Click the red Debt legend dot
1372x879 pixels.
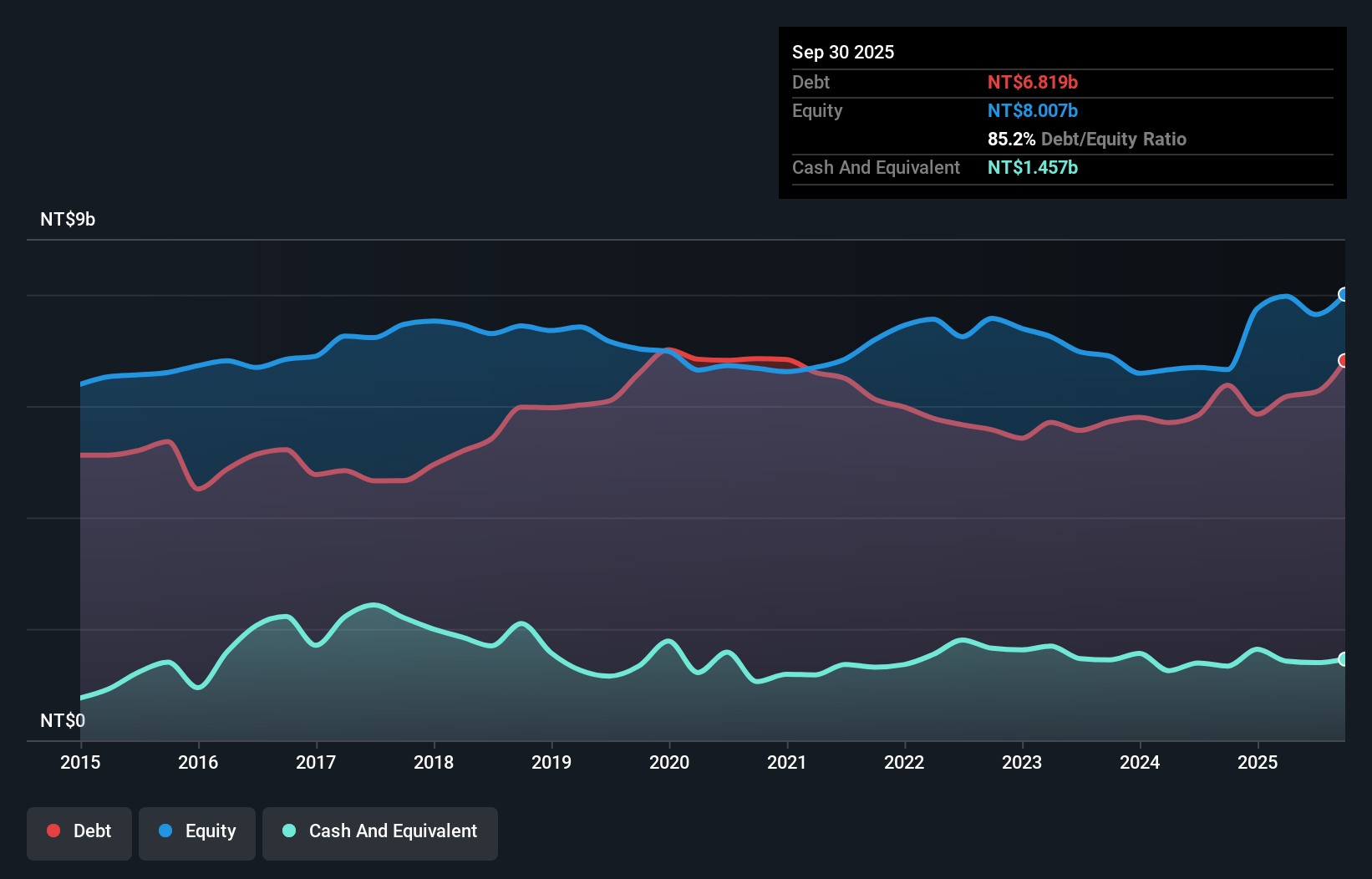[53, 831]
